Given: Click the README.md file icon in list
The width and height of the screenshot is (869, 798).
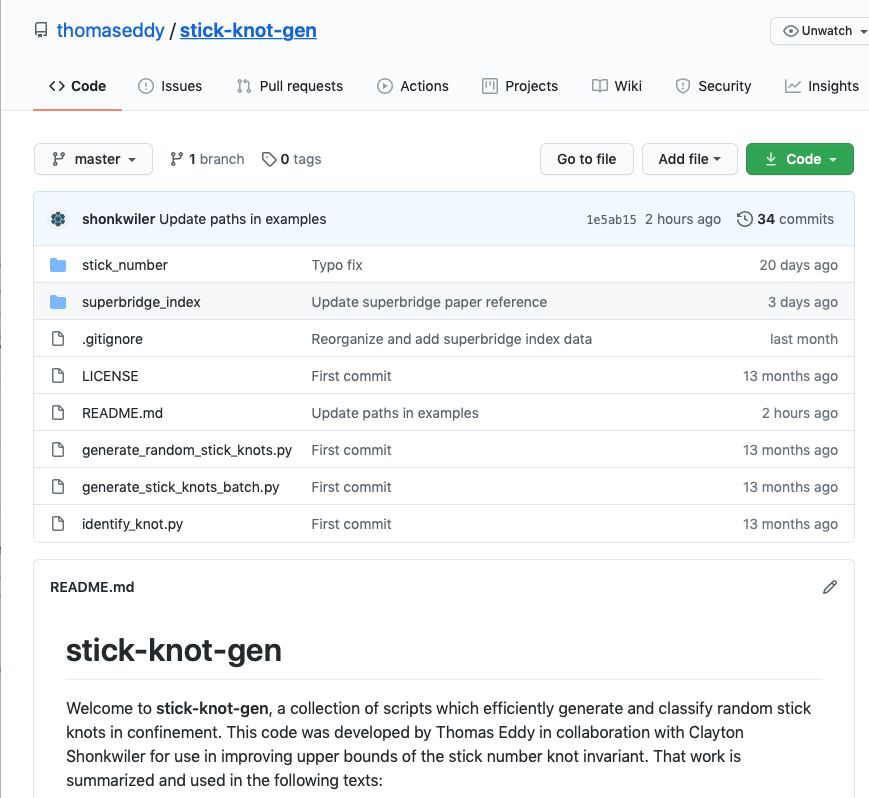Looking at the screenshot, I should pyautogui.click(x=58, y=413).
